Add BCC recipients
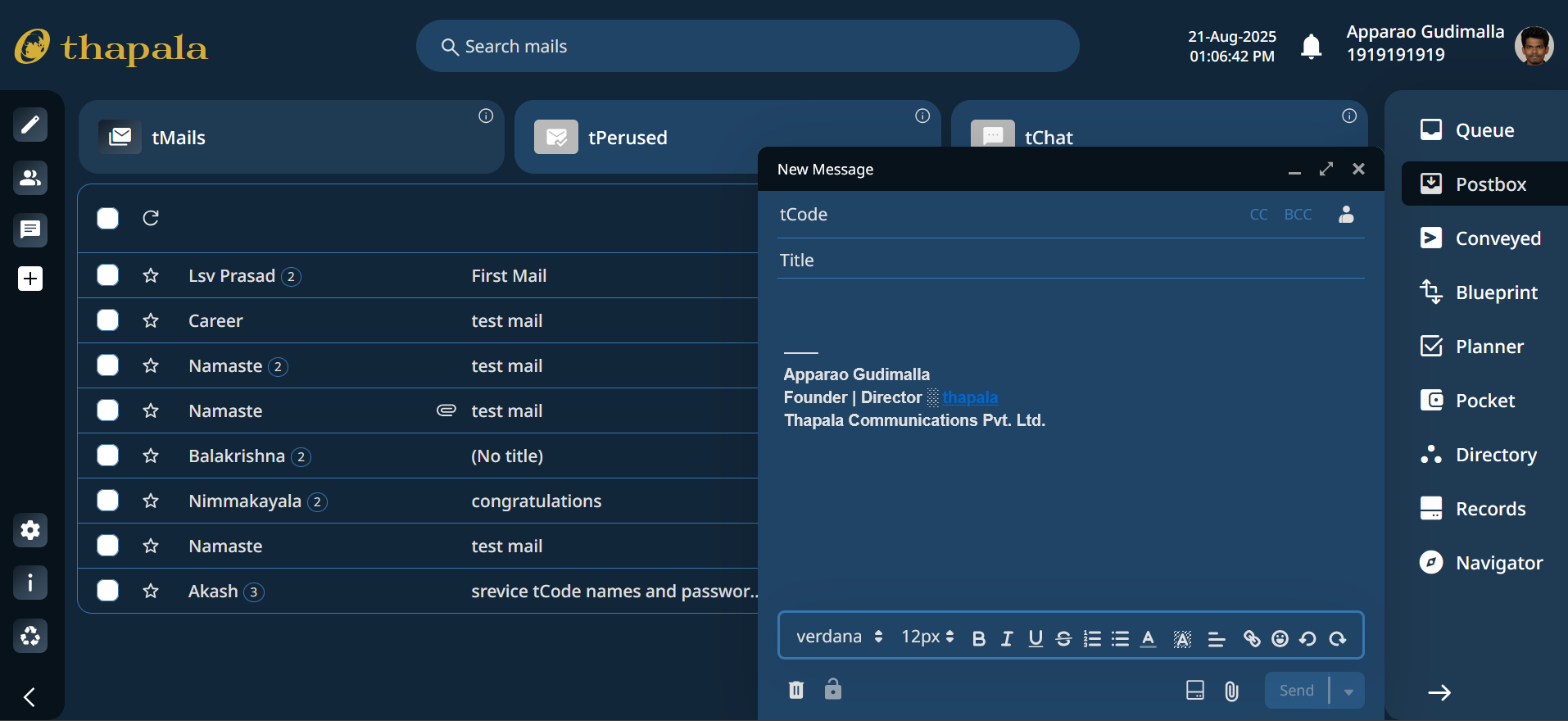The image size is (1568, 721). click(1298, 215)
